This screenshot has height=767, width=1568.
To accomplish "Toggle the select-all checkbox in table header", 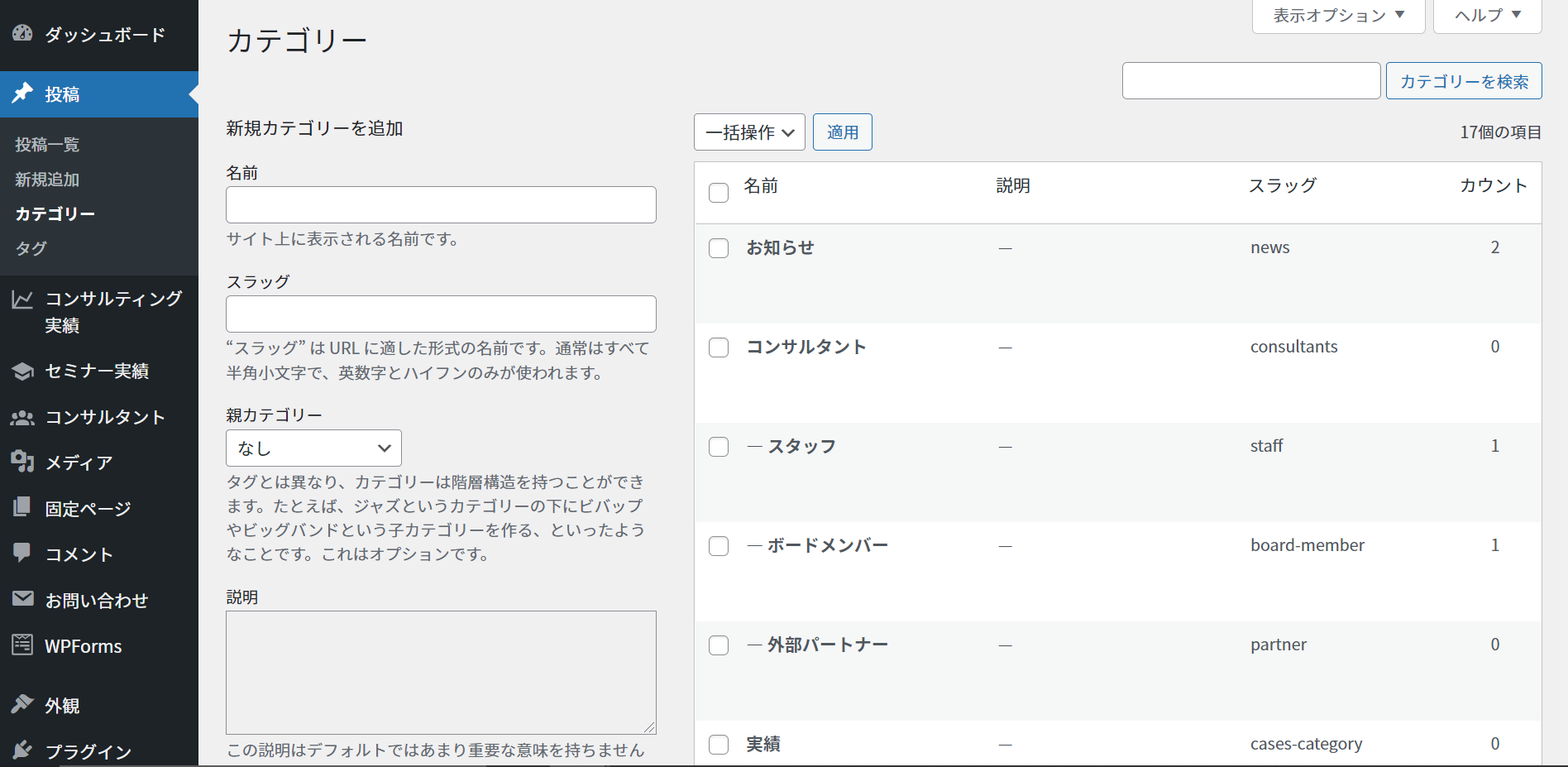I will click(x=719, y=193).
